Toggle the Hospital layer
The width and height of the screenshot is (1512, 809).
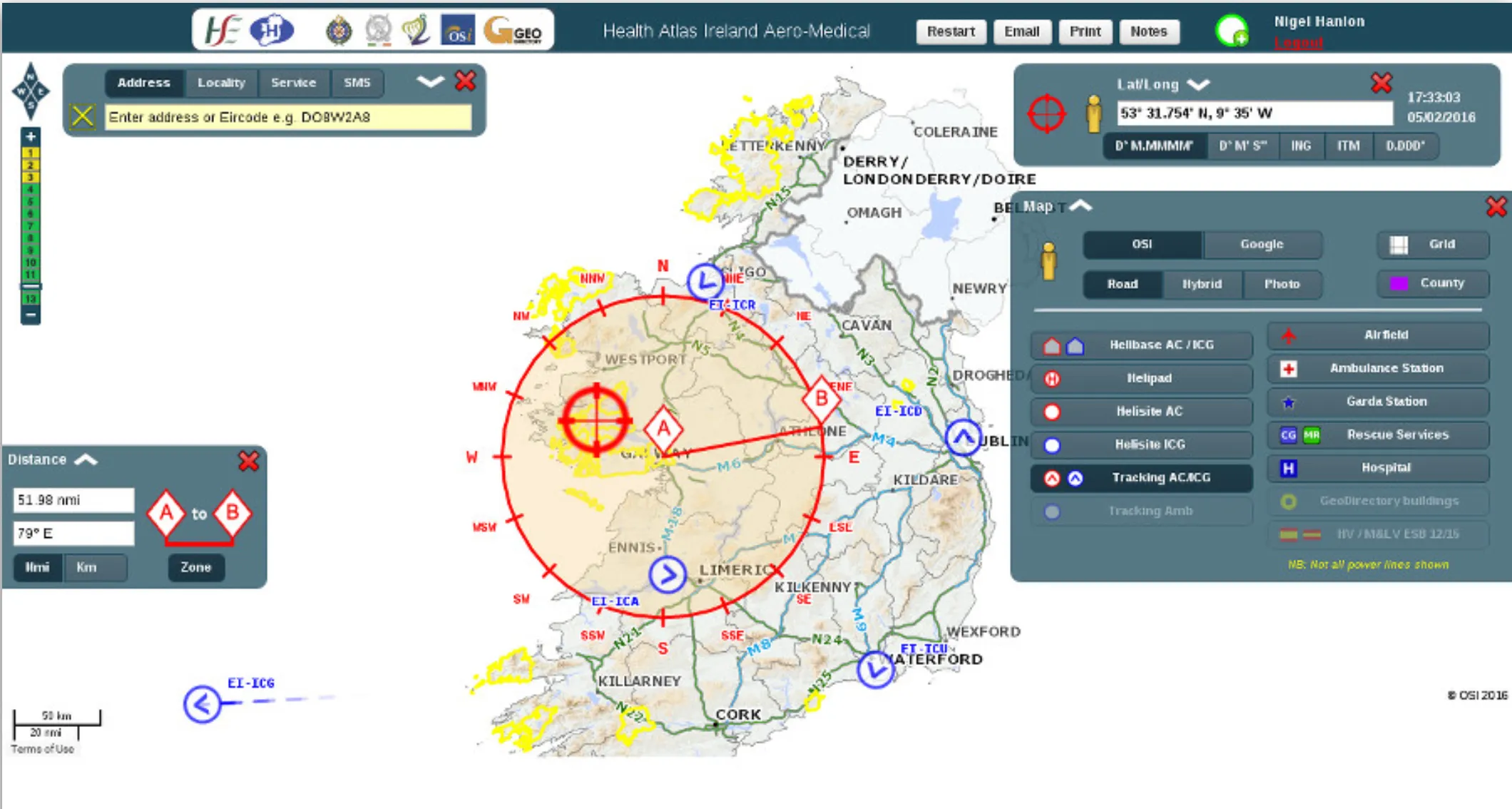point(1378,468)
